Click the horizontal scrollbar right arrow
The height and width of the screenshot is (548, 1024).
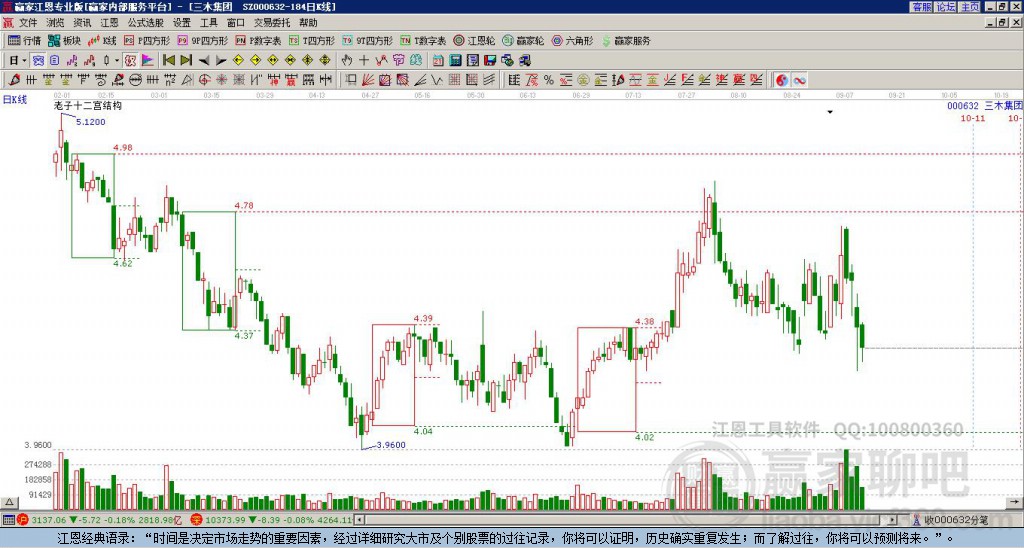(893, 520)
